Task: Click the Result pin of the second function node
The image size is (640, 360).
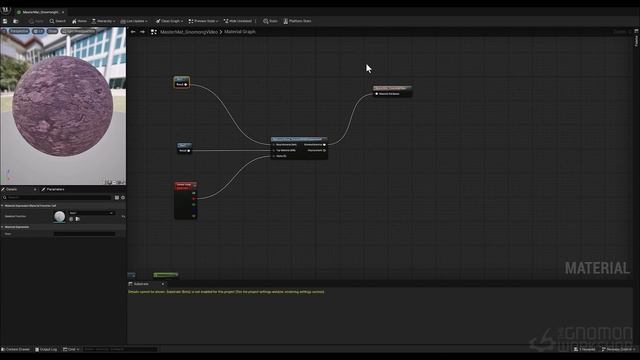Action: tap(188, 151)
